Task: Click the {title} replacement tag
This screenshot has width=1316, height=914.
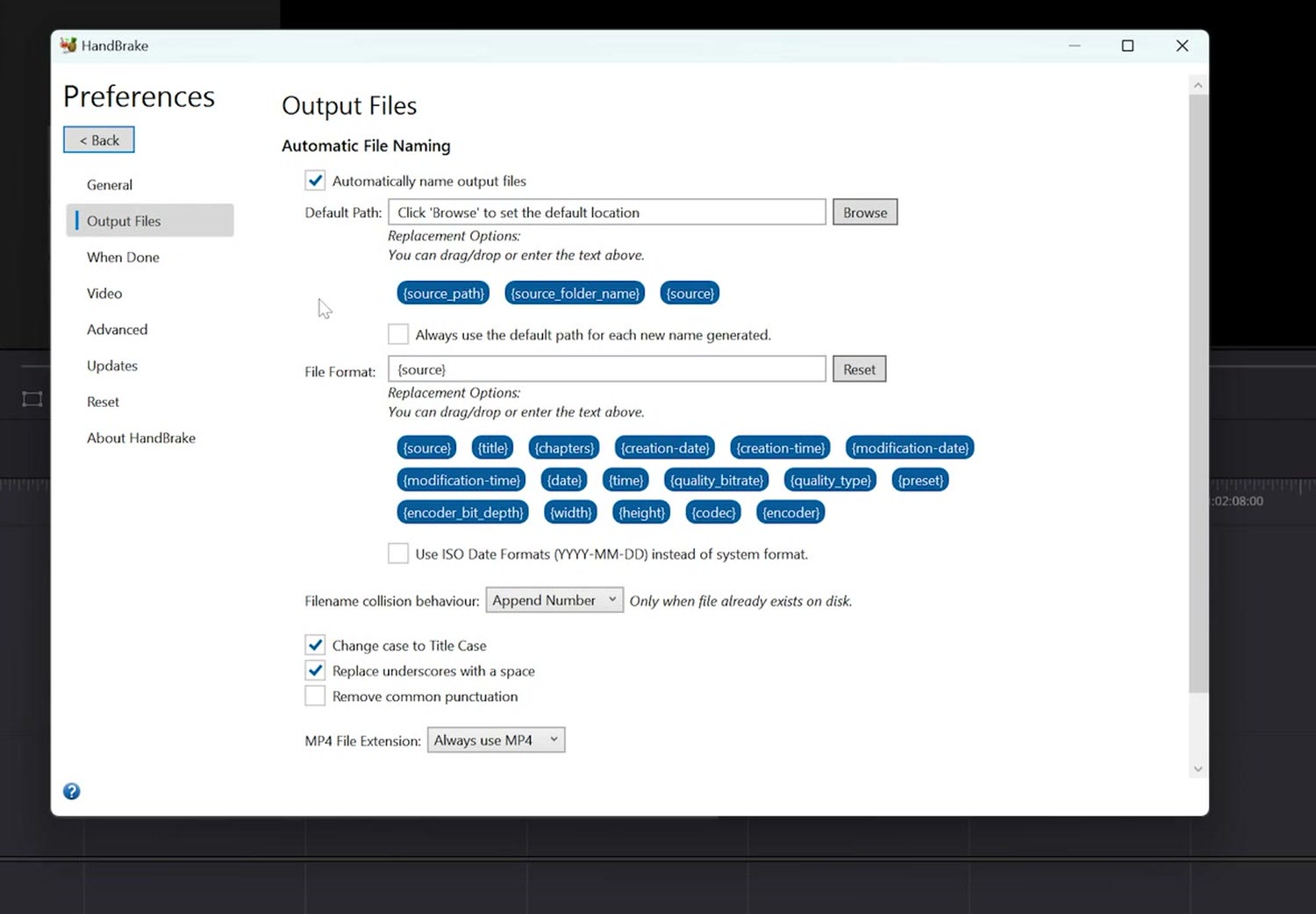Action: pyautogui.click(x=492, y=447)
